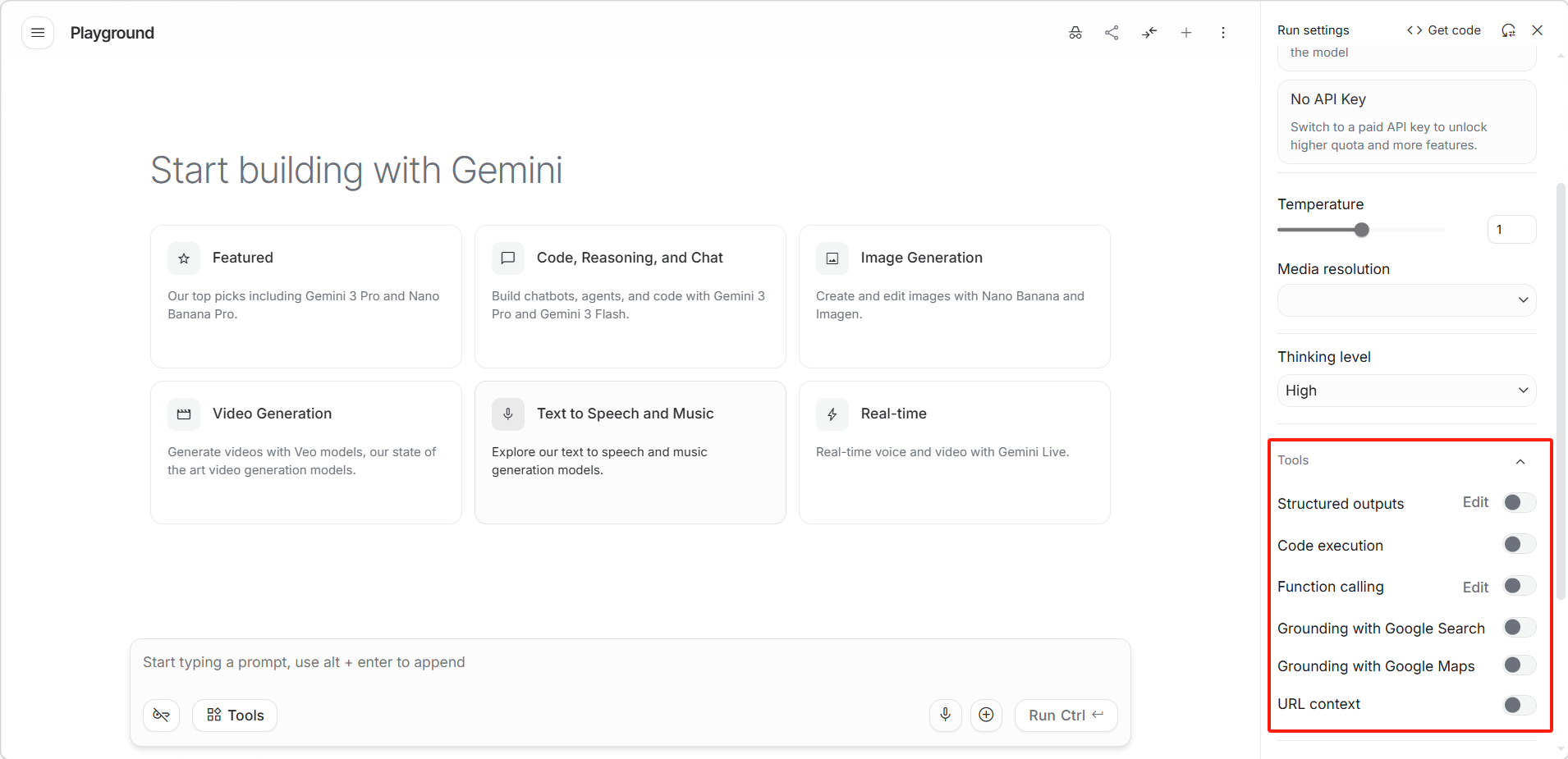
Task: Click the Playground title
Action: click(112, 33)
